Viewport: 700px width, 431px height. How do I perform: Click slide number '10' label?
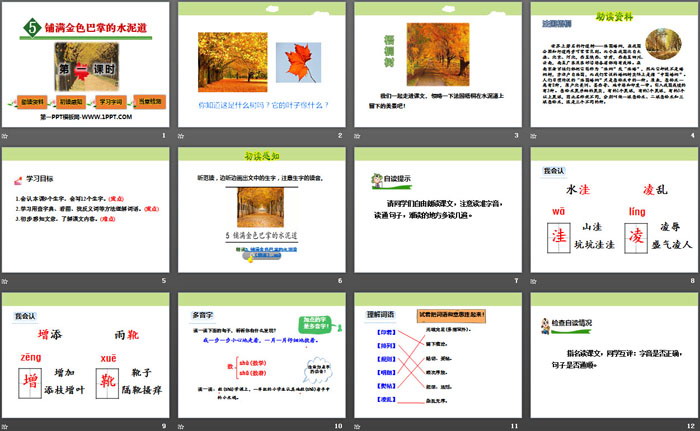(x=338, y=427)
